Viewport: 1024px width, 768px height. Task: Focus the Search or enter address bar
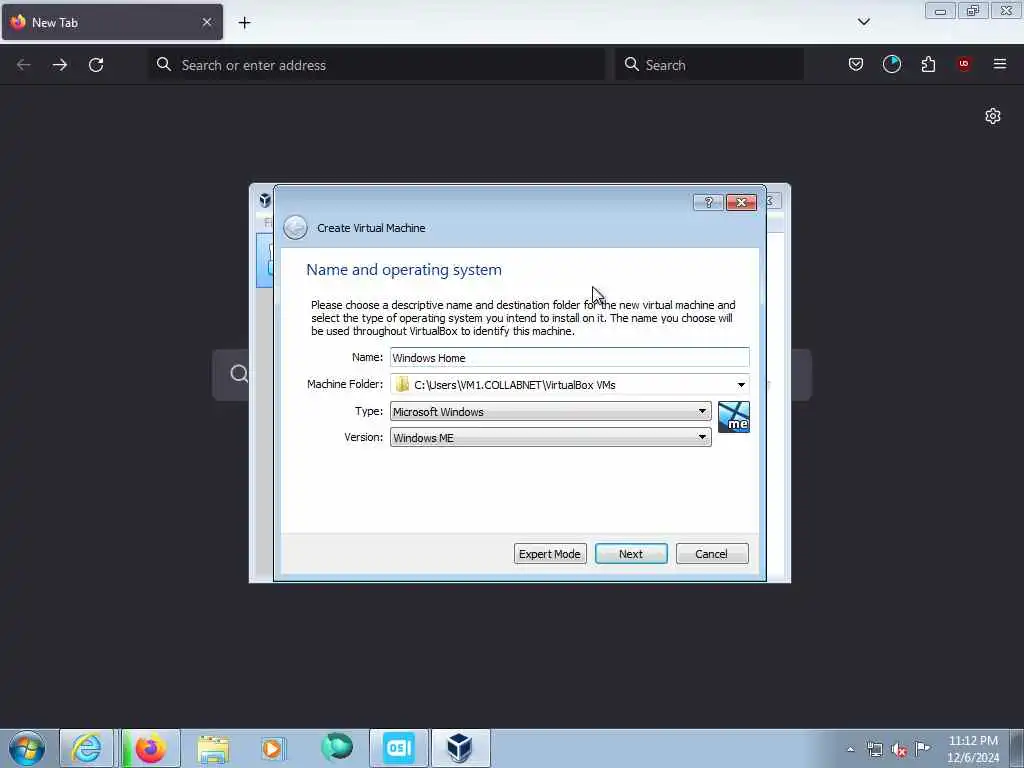(x=377, y=65)
